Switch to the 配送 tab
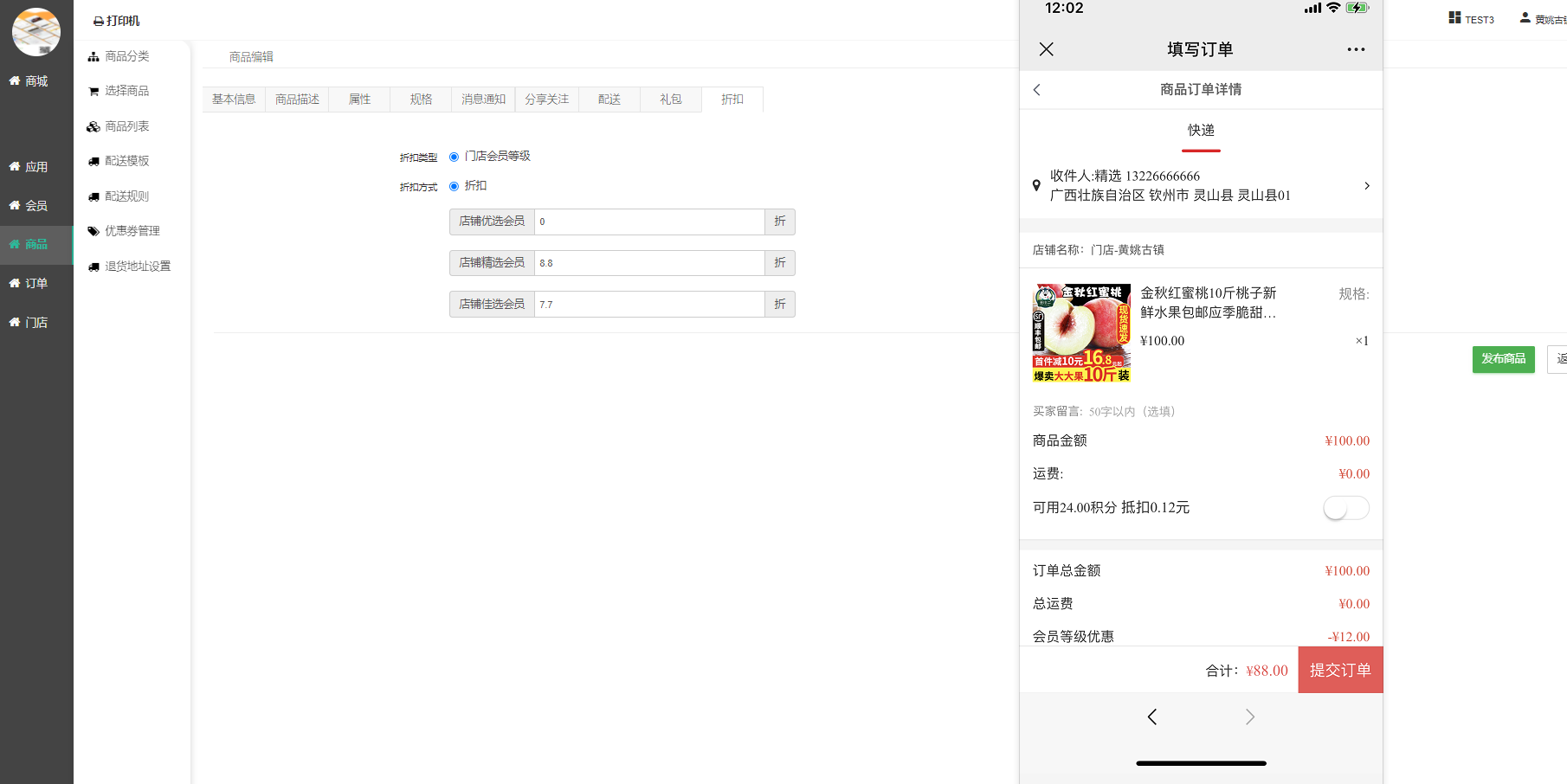1567x784 pixels. (x=609, y=100)
